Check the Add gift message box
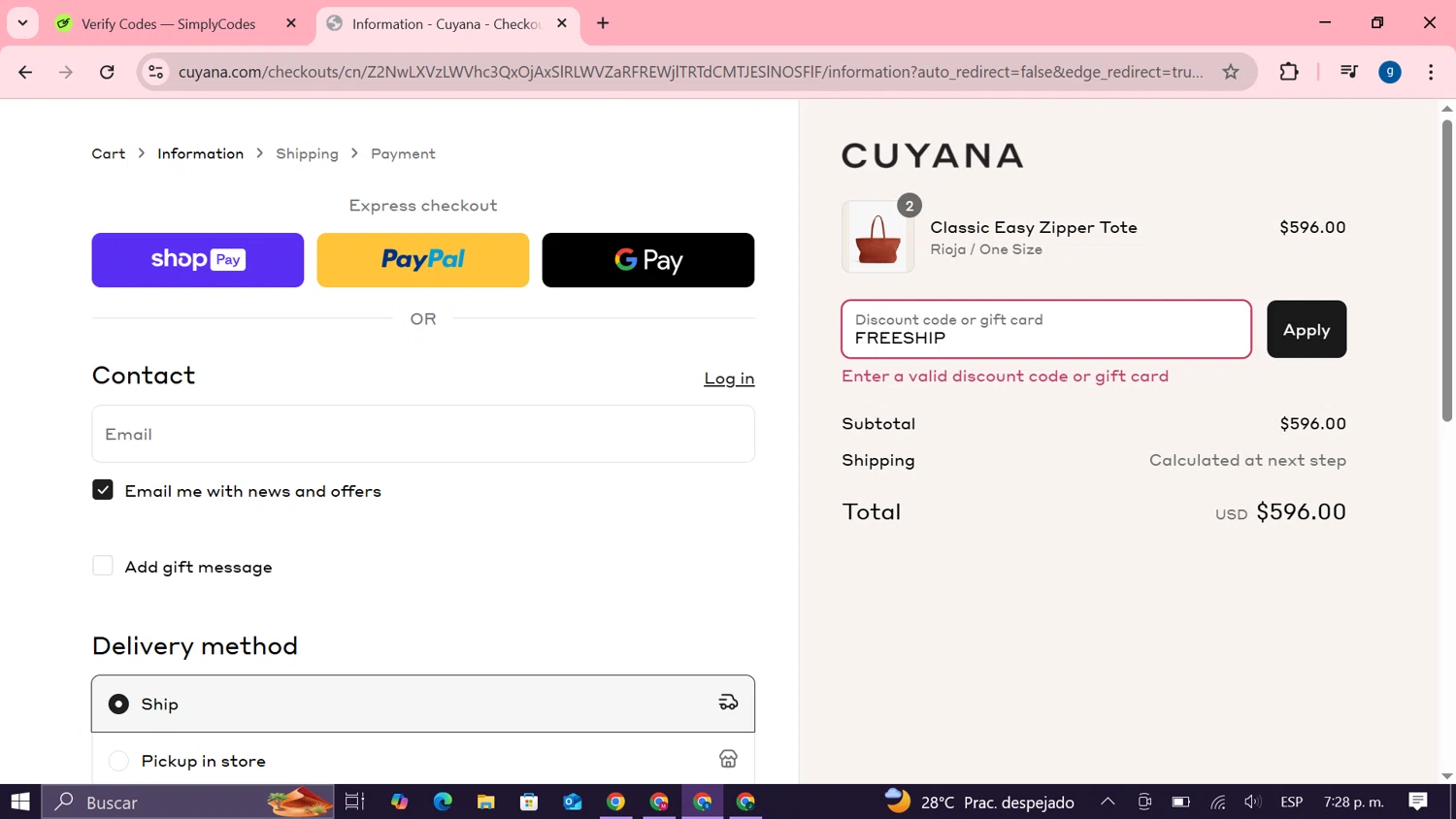The image size is (1456, 819). point(103,566)
